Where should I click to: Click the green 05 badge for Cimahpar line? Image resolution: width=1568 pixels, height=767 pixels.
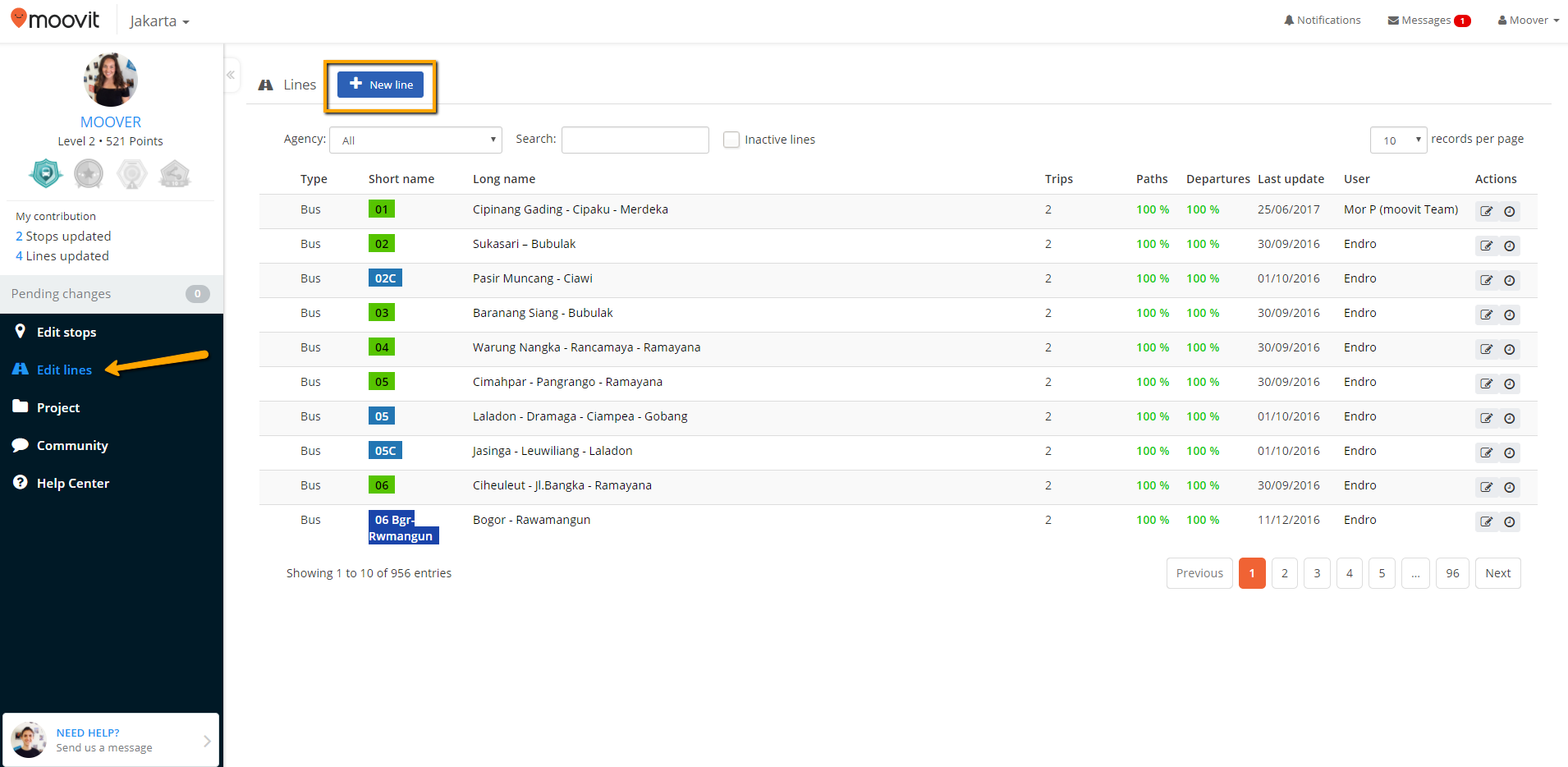pyautogui.click(x=382, y=381)
